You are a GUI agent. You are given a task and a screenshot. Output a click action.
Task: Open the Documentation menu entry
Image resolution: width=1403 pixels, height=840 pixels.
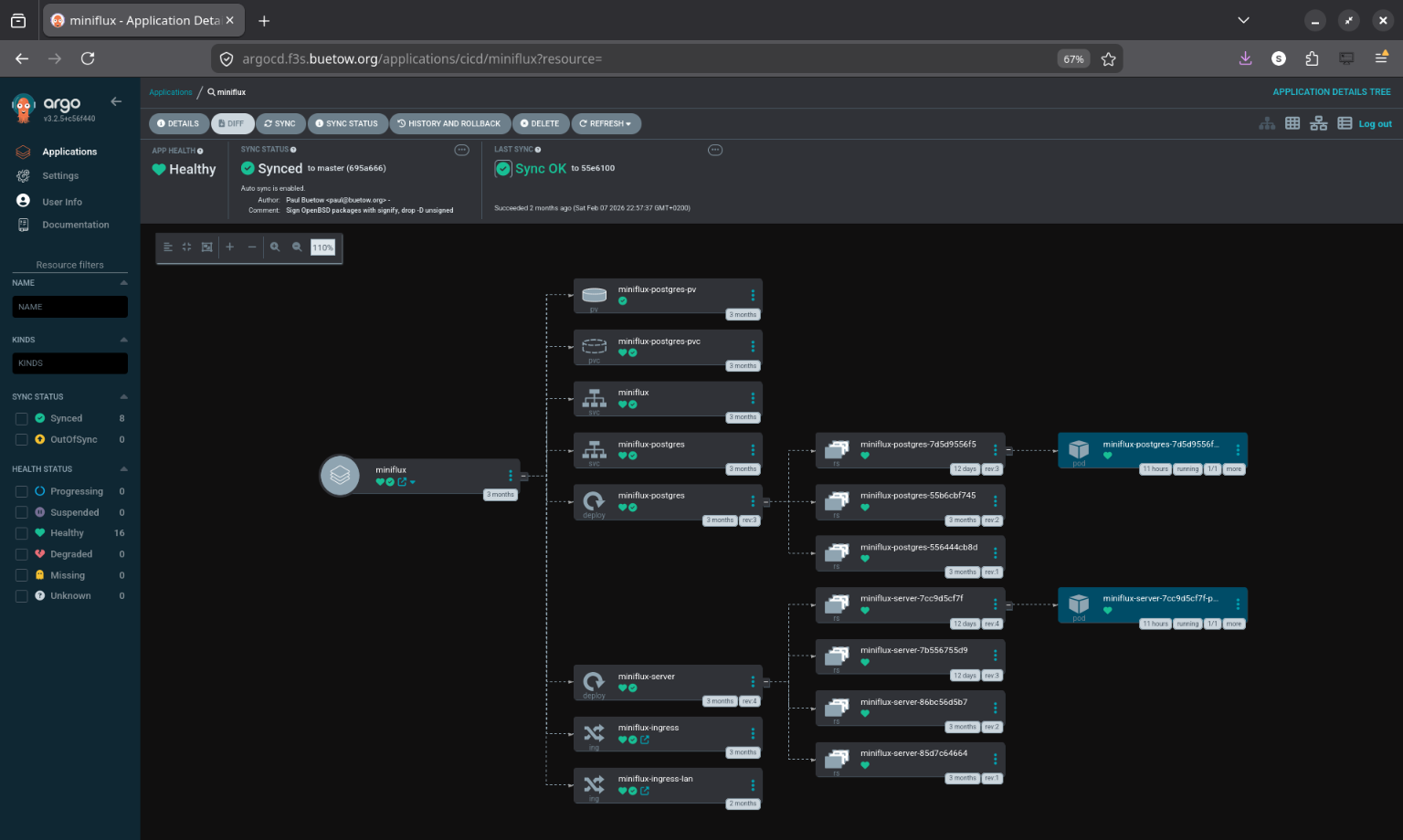pos(22,225)
